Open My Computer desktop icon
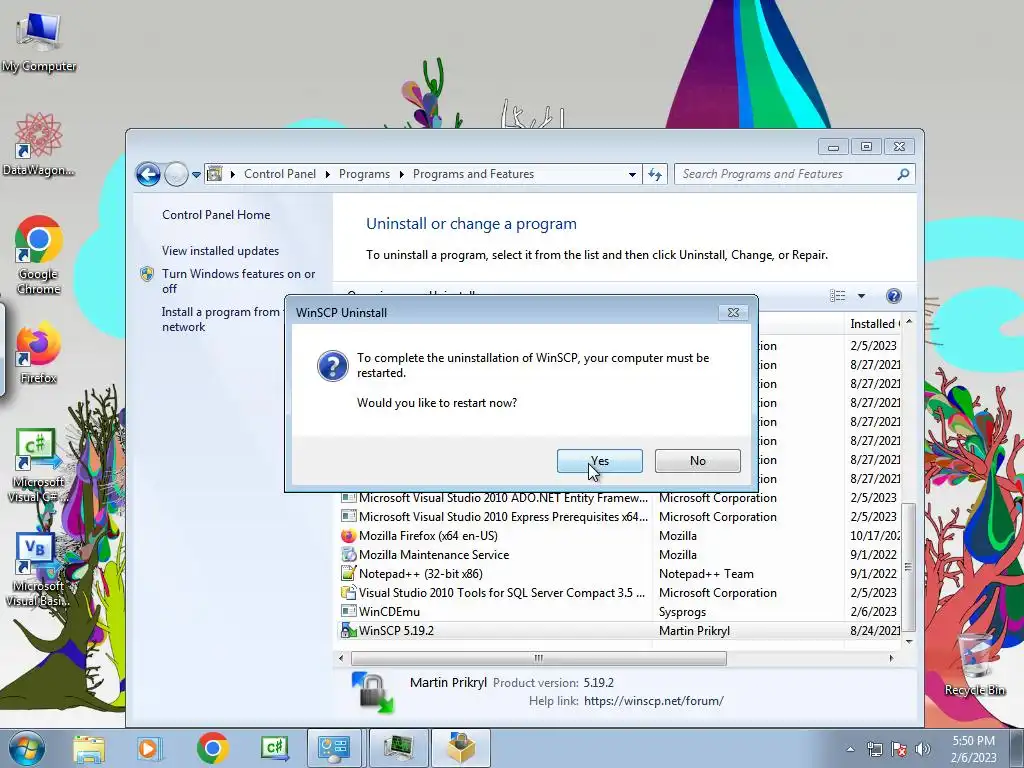The width and height of the screenshot is (1024, 768). click(x=39, y=42)
